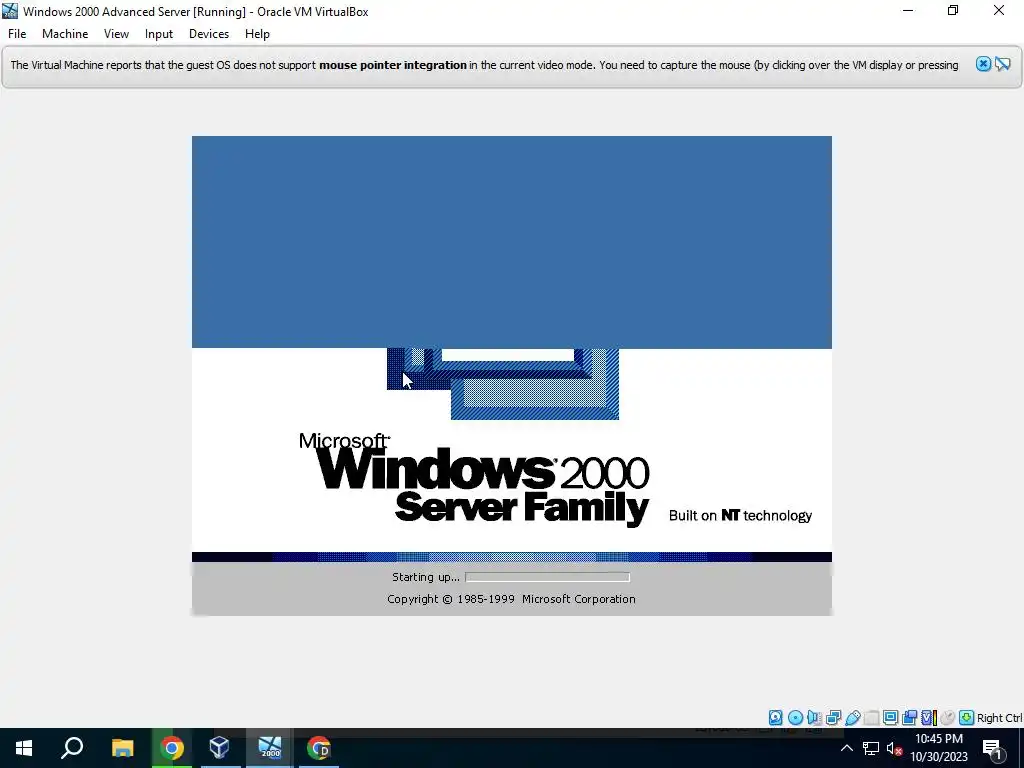
Task: Open the Action Center notifications
Action: [993, 748]
